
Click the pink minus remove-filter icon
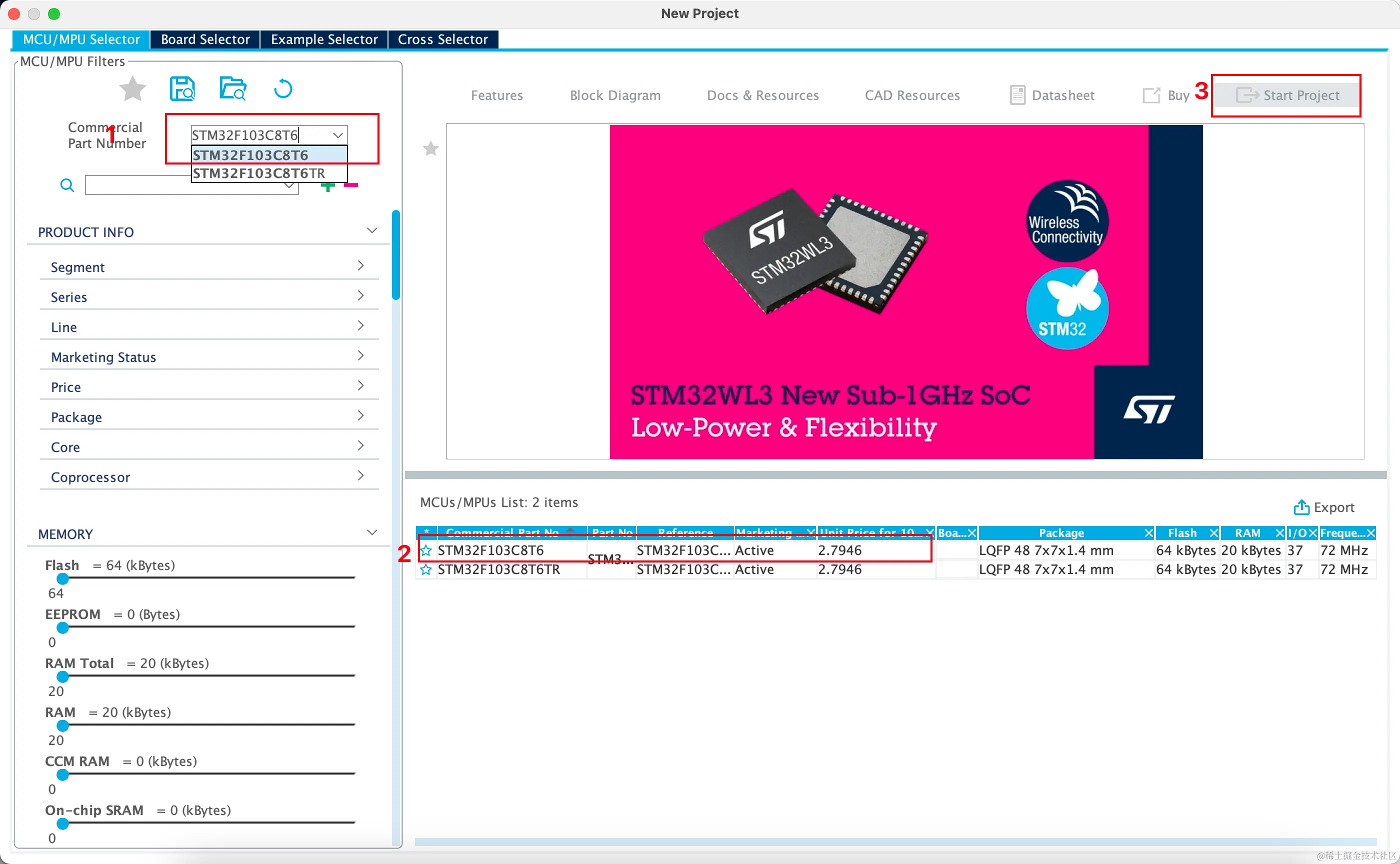point(351,185)
